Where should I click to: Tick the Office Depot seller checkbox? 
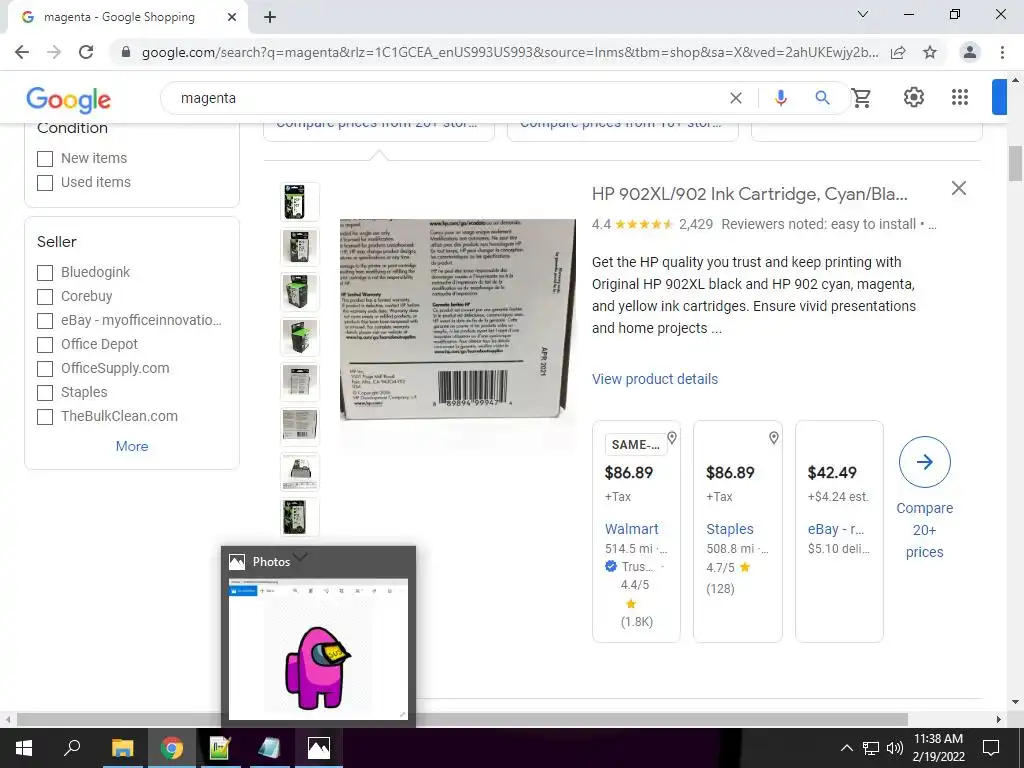click(x=45, y=345)
